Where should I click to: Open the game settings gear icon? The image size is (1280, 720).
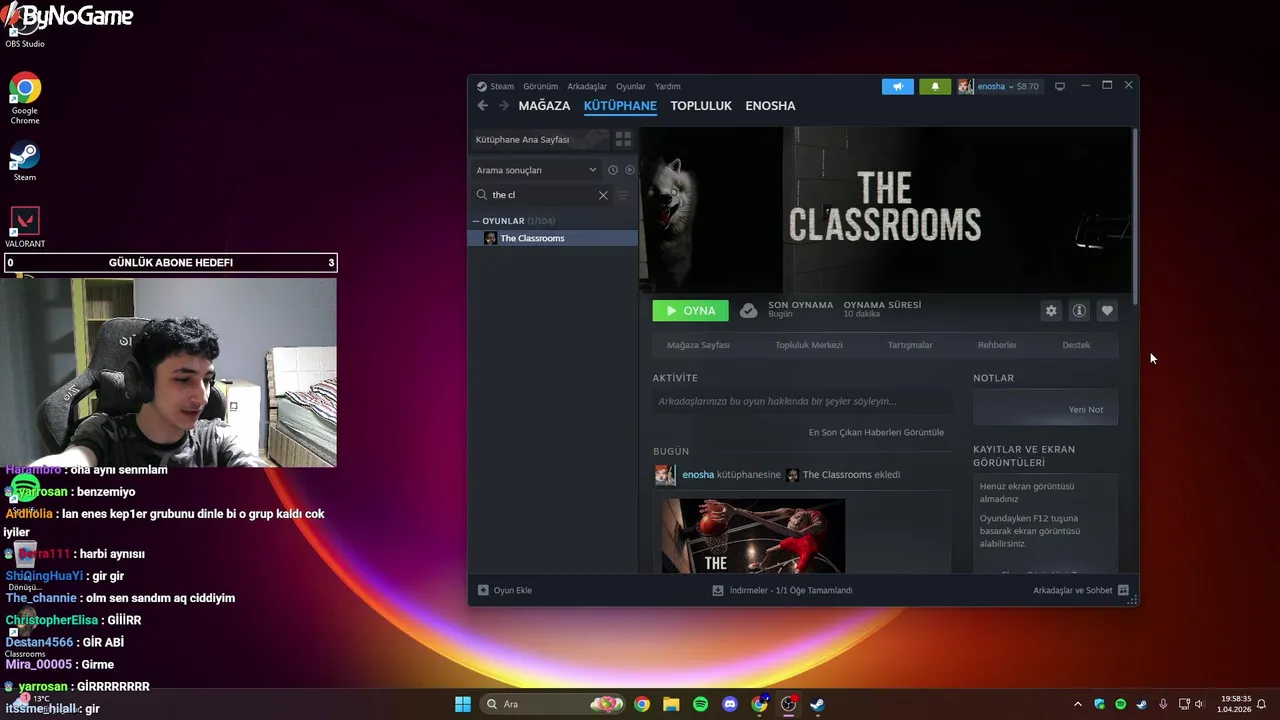[x=1051, y=311]
